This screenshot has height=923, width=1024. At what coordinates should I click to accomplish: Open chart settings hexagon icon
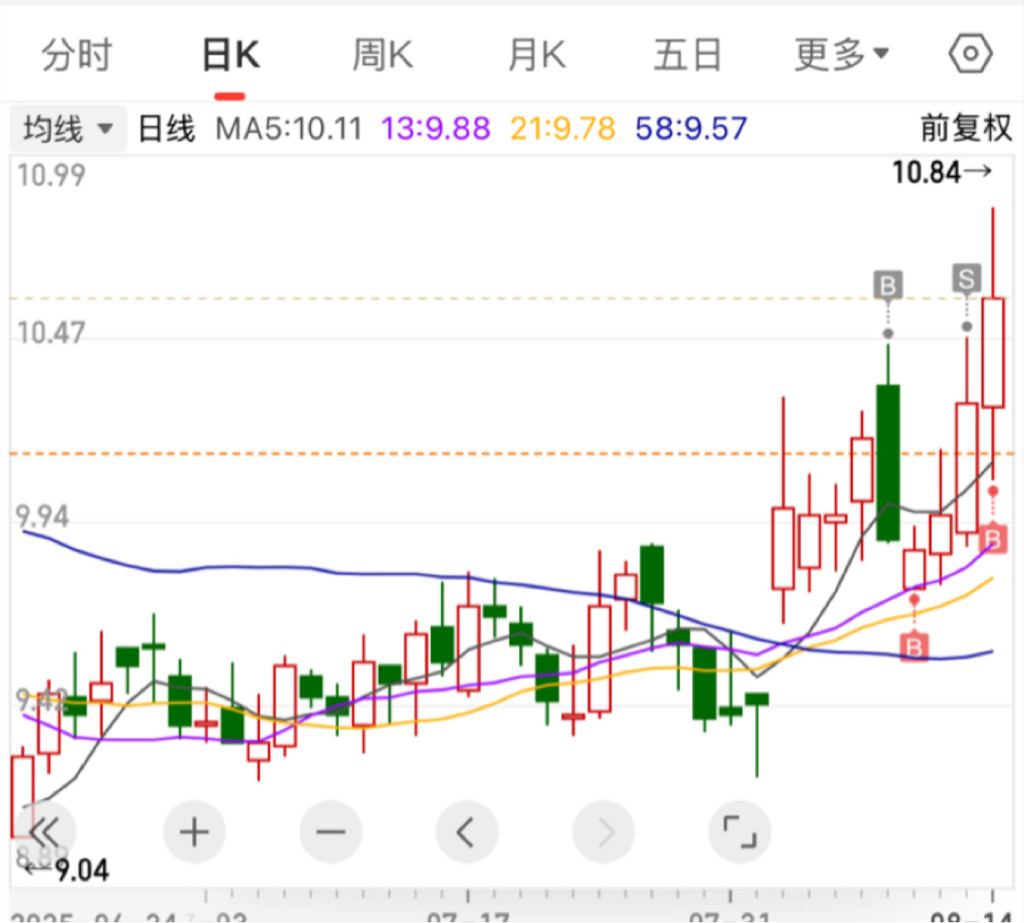click(970, 54)
